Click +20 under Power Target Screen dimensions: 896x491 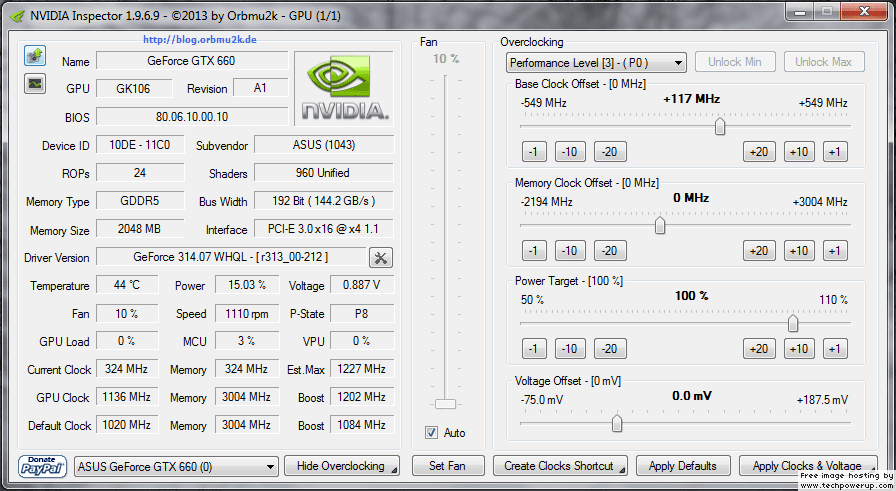point(759,349)
